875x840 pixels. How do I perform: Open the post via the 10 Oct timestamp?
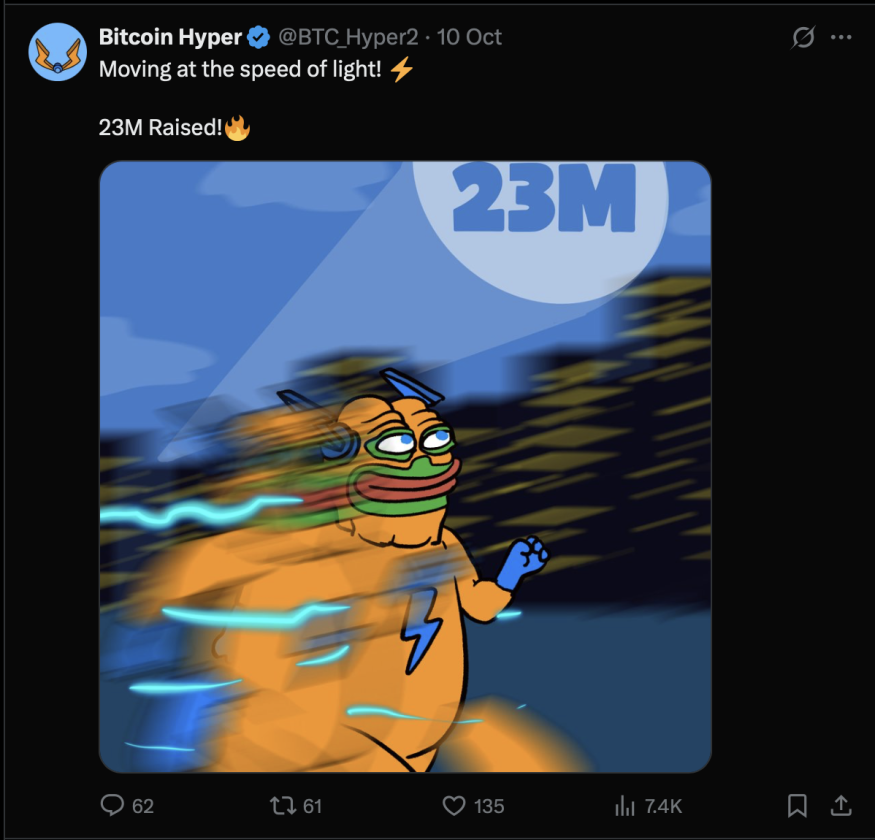(x=470, y=37)
